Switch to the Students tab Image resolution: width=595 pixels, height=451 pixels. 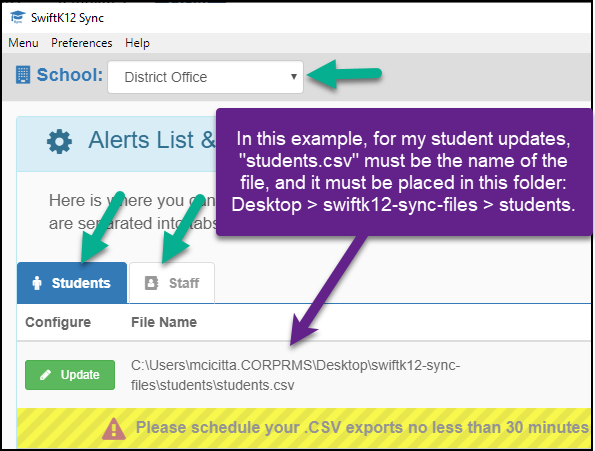pyautogui.click(x=72, y=283)
